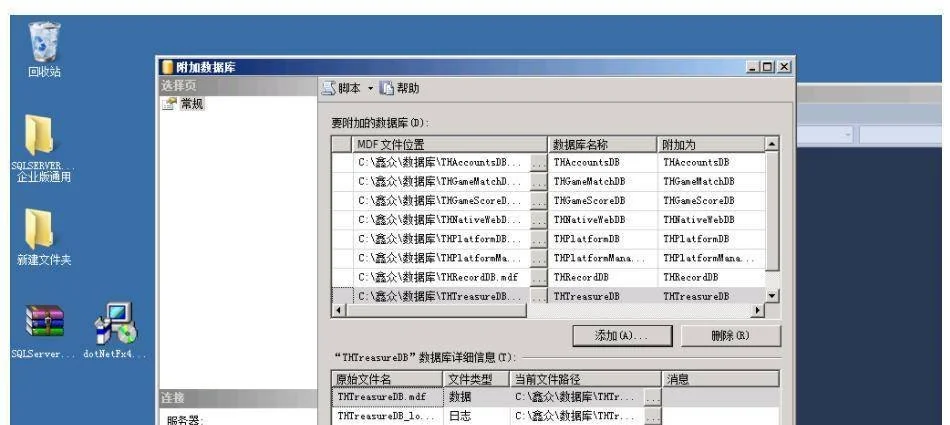This screenshot has width=950, height=425.
Task: Click the 添加(A)... button
Action: [x=620, y=336]
